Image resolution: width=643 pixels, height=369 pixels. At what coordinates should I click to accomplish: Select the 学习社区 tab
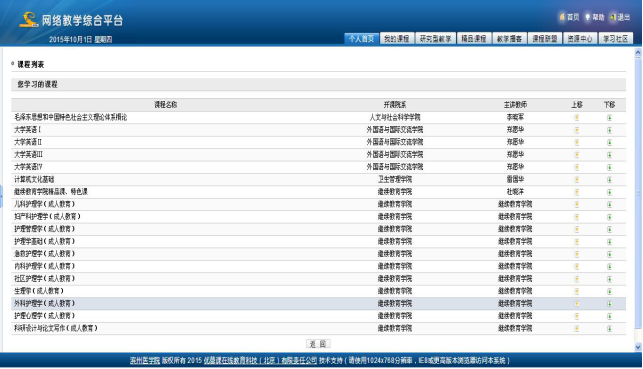(616, 39)
